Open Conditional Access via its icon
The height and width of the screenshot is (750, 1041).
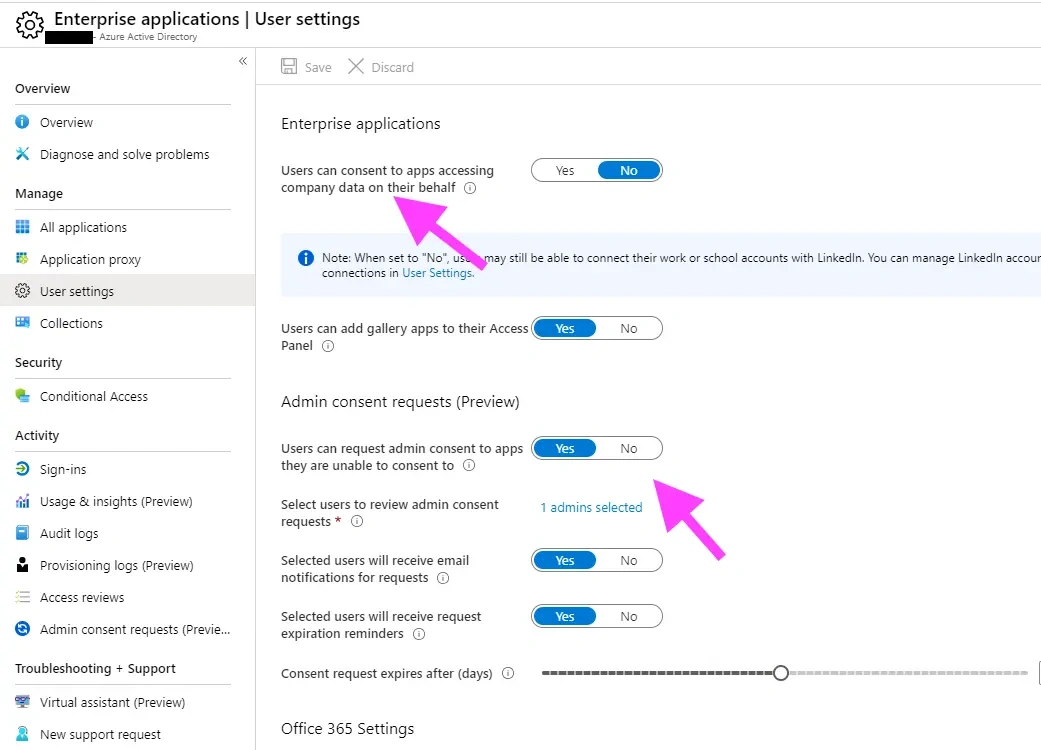(24, 396)
